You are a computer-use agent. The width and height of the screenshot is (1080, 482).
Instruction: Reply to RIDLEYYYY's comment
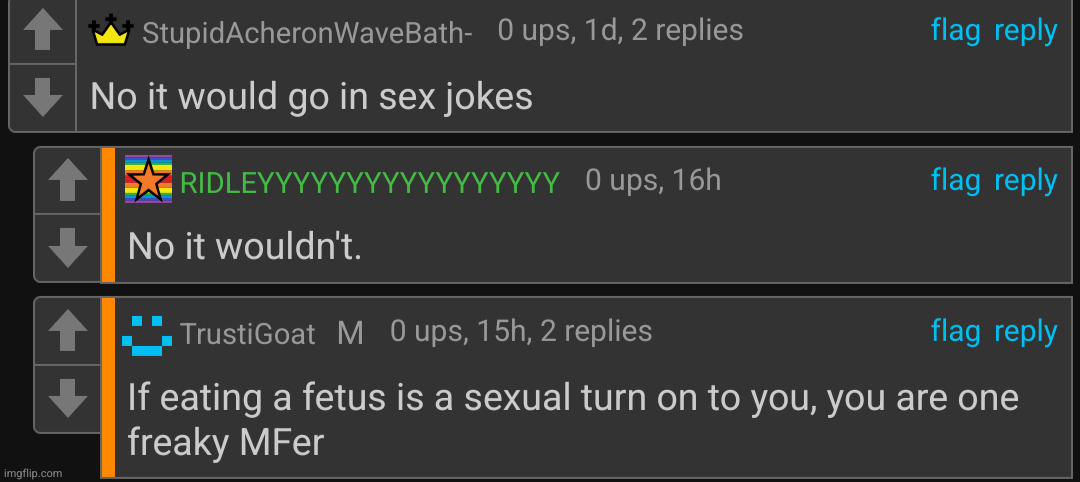[x=1026, y=180]
